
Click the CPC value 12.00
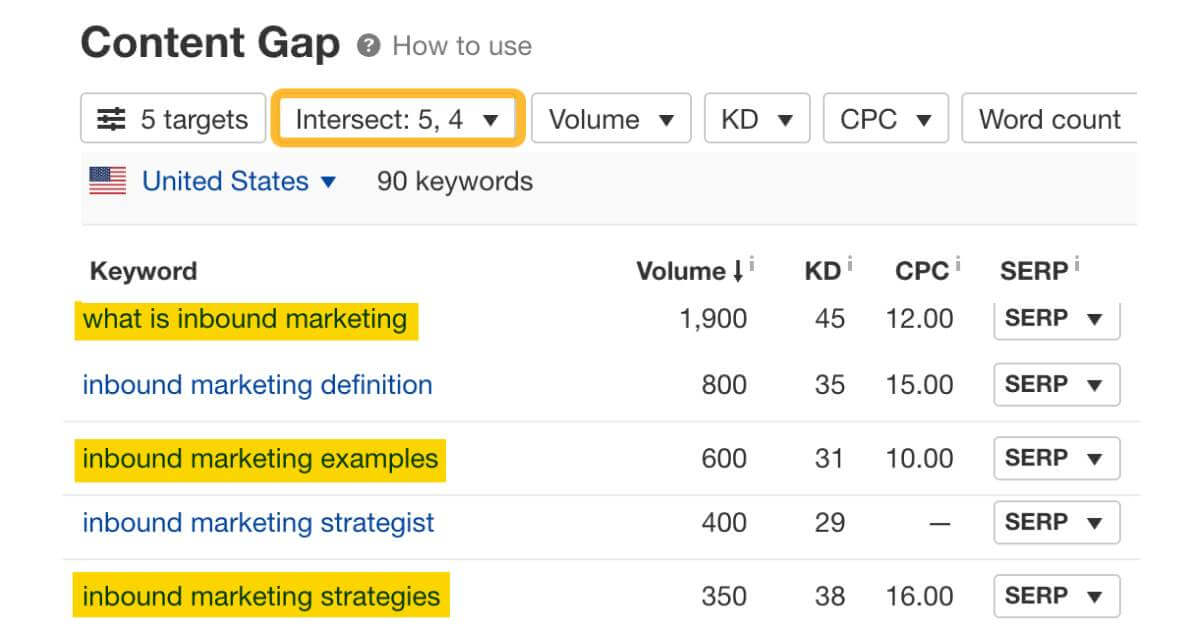point(919,319)
